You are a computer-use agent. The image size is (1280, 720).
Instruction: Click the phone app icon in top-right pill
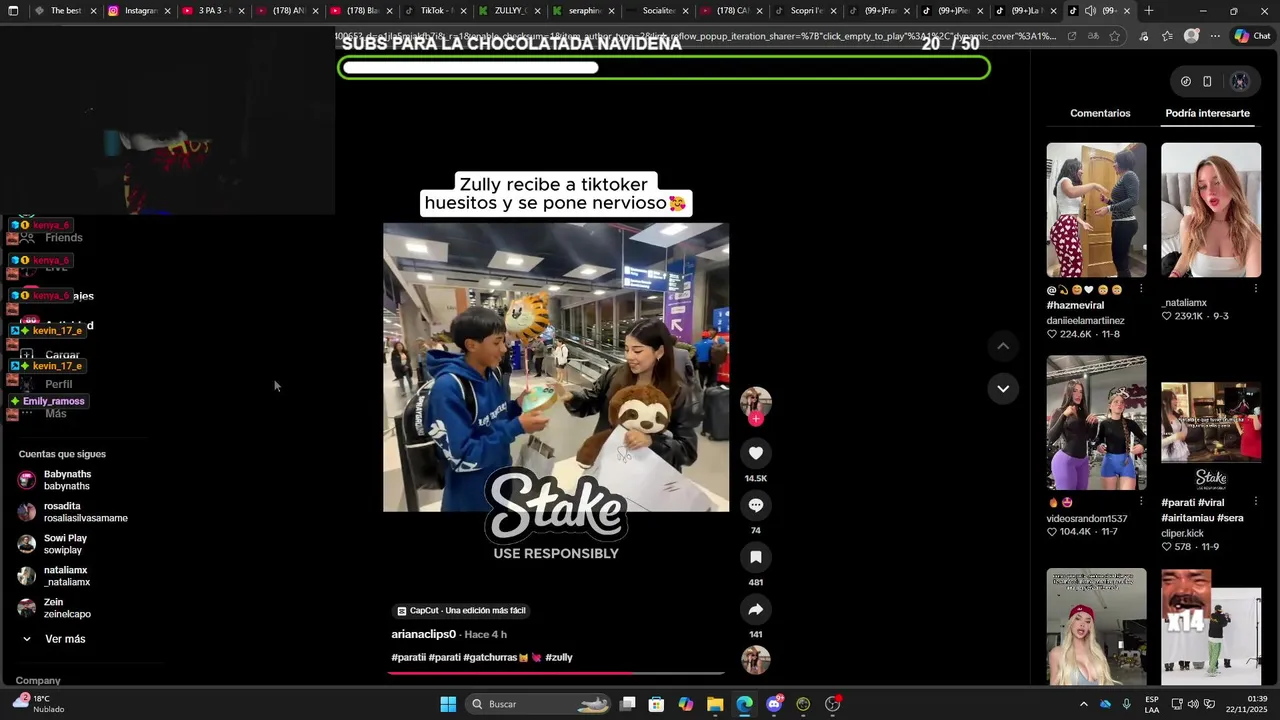click(x=1207, y=82)
